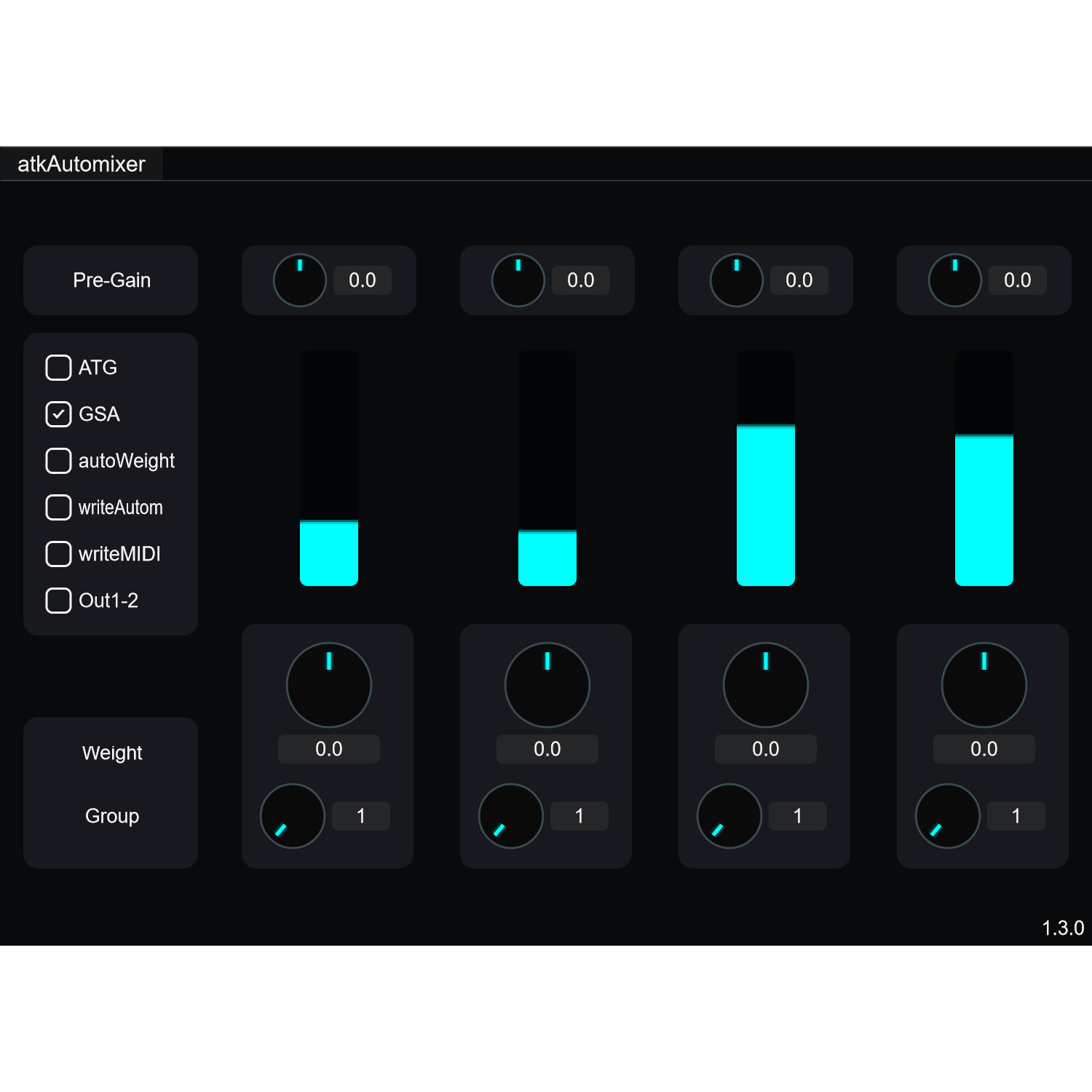Enable the autoWeight checkbox
Image resolution: width=1092 pixels, height=1092 pixels.
(x=58, y=461)
